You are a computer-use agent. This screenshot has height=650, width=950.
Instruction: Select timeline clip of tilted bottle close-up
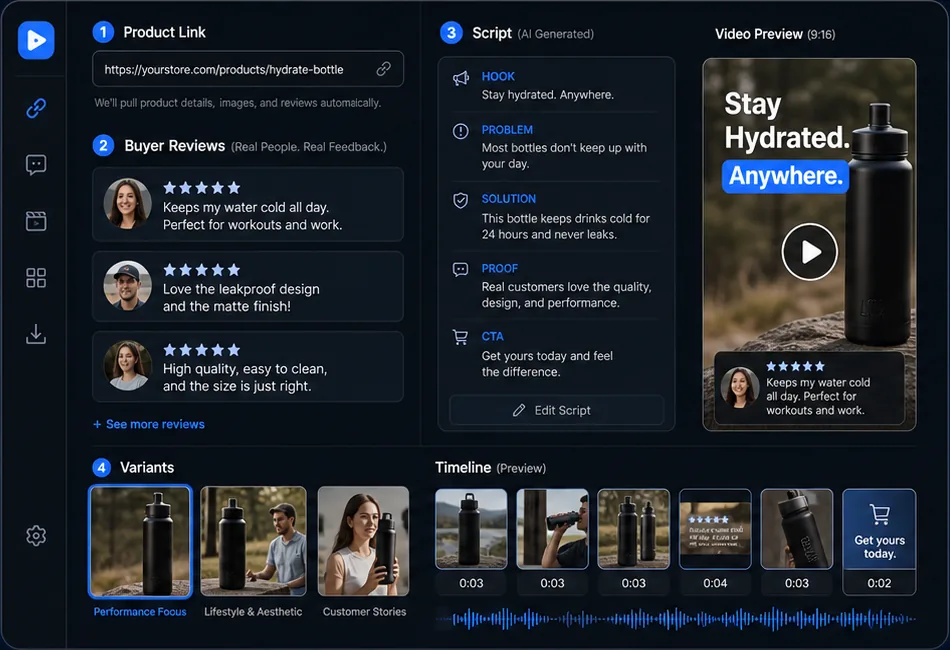[797, 529]
